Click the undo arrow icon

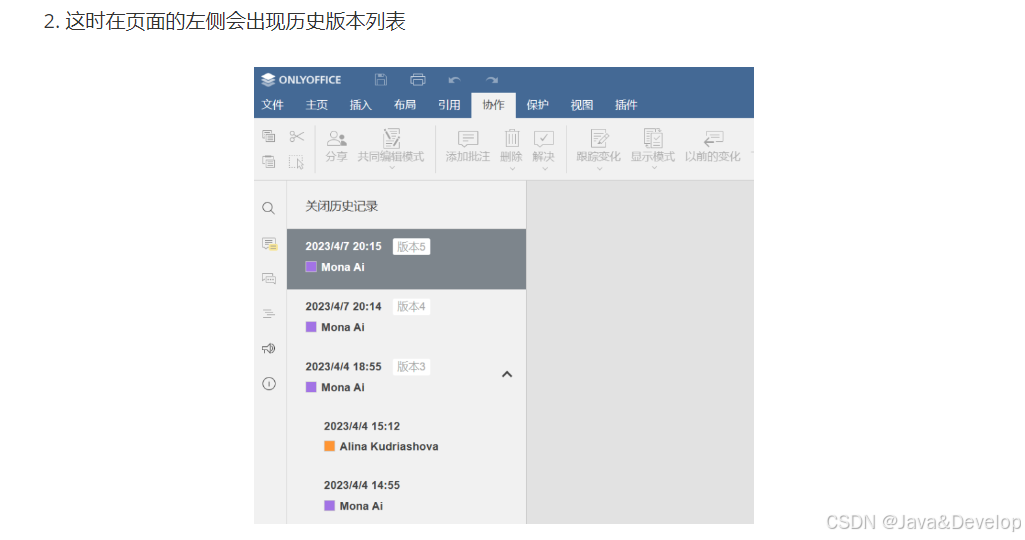click(454, 80)
